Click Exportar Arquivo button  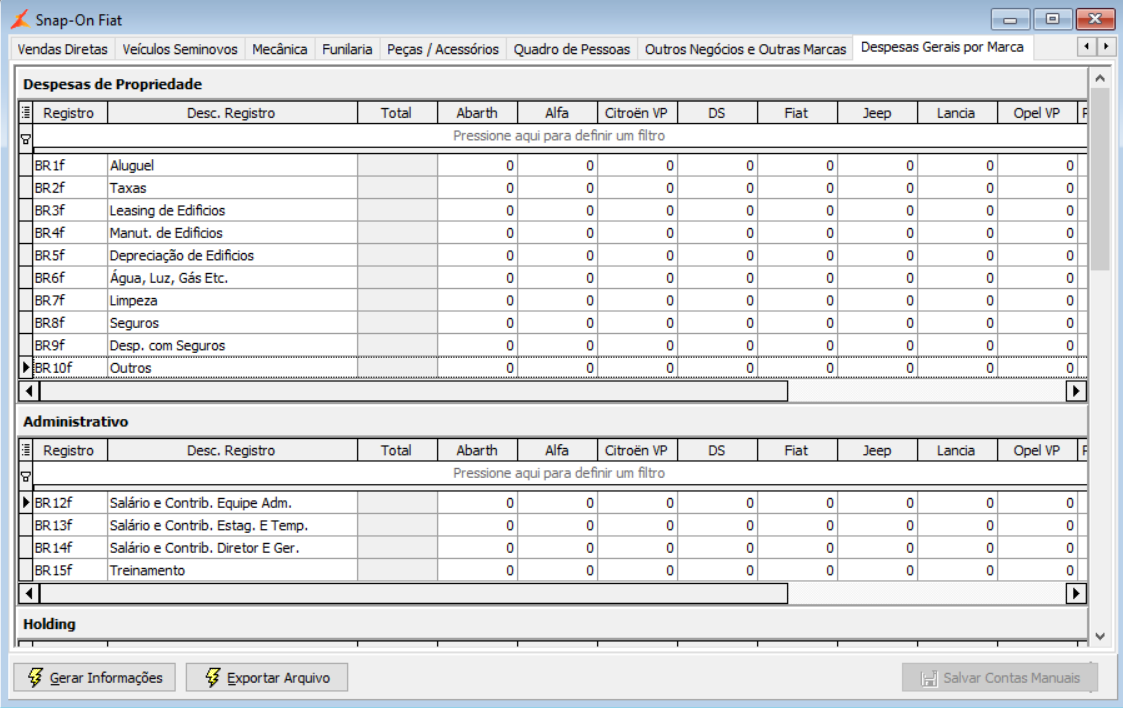(x=266, y=677)
